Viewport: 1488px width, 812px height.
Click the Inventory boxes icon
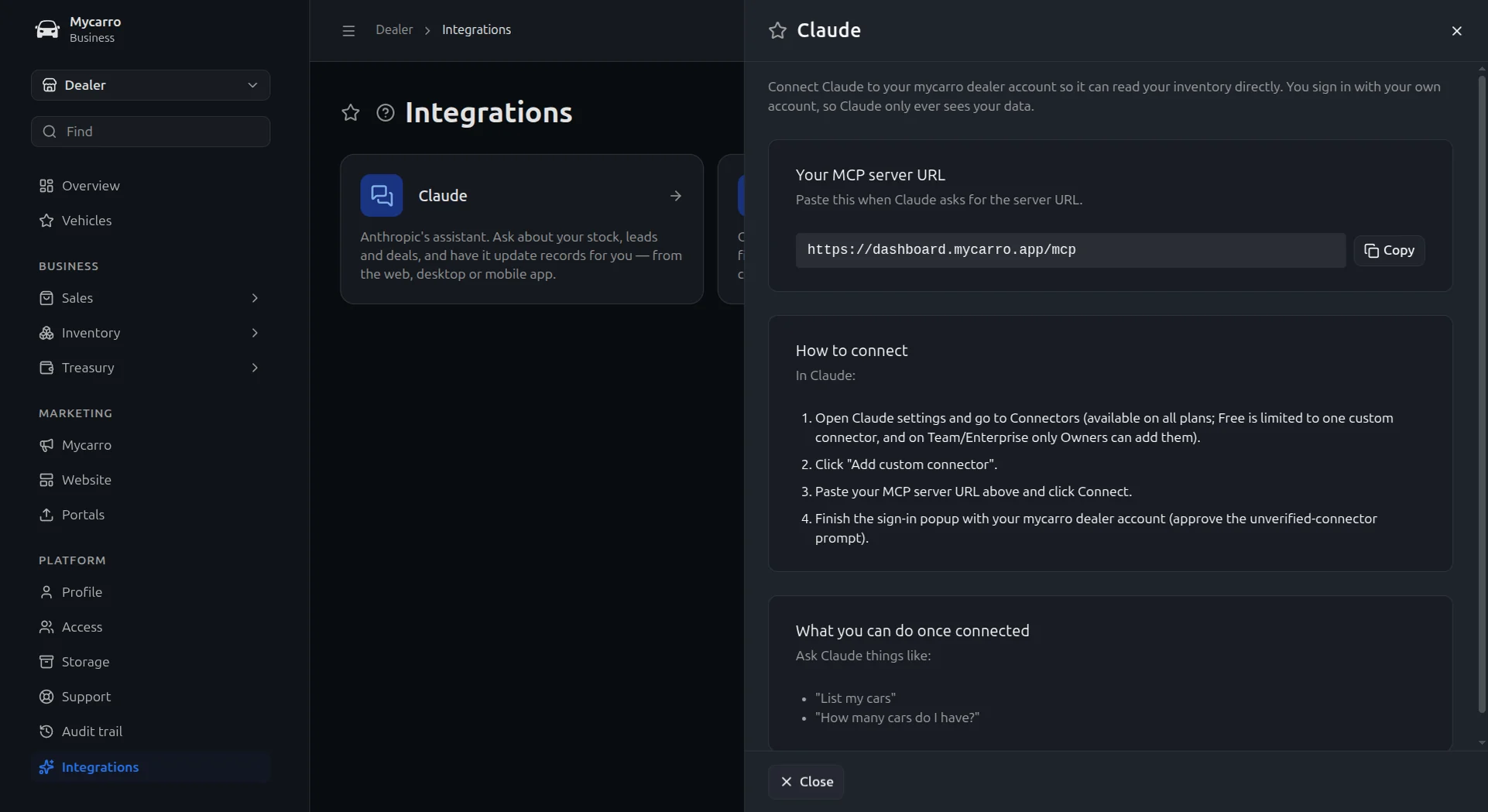tap(46, 333)
